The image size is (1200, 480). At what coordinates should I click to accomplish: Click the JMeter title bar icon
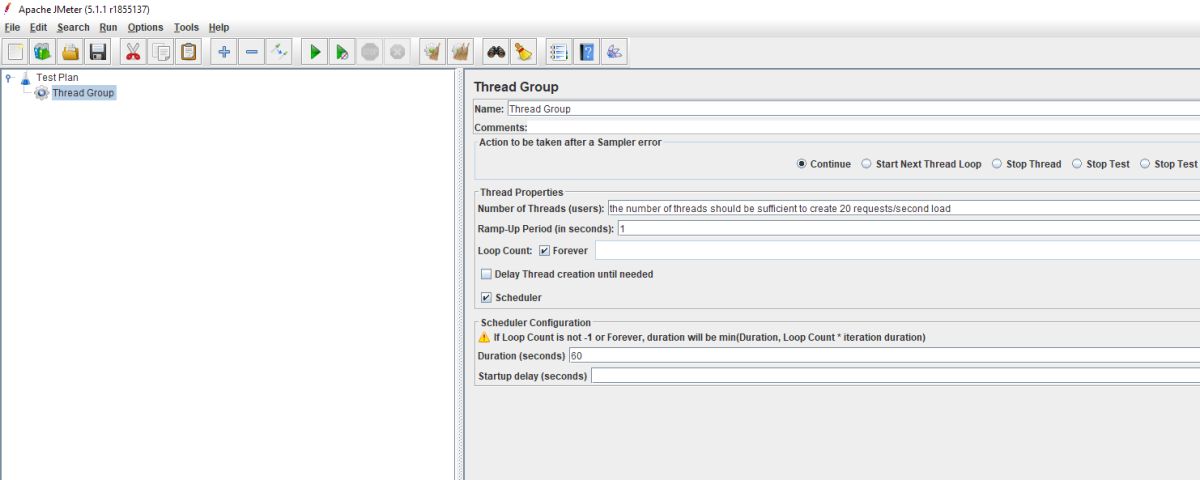8,8
